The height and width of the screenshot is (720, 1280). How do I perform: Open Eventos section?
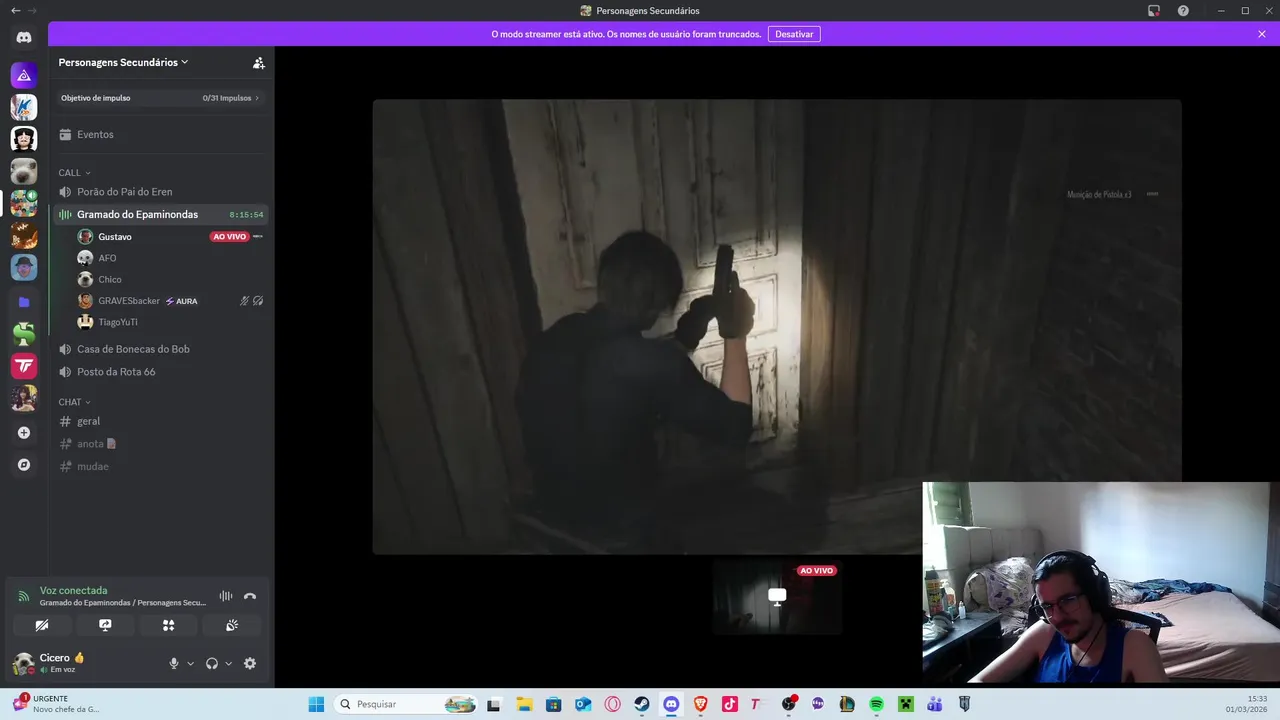click(160, 134)
